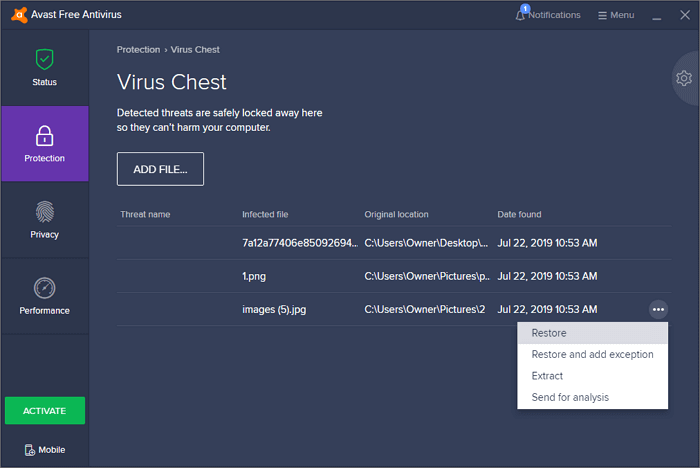This screenshot has width=700, height=468.
Task: Click three-dots options for images (5).jpg
Action: [658, 309]
